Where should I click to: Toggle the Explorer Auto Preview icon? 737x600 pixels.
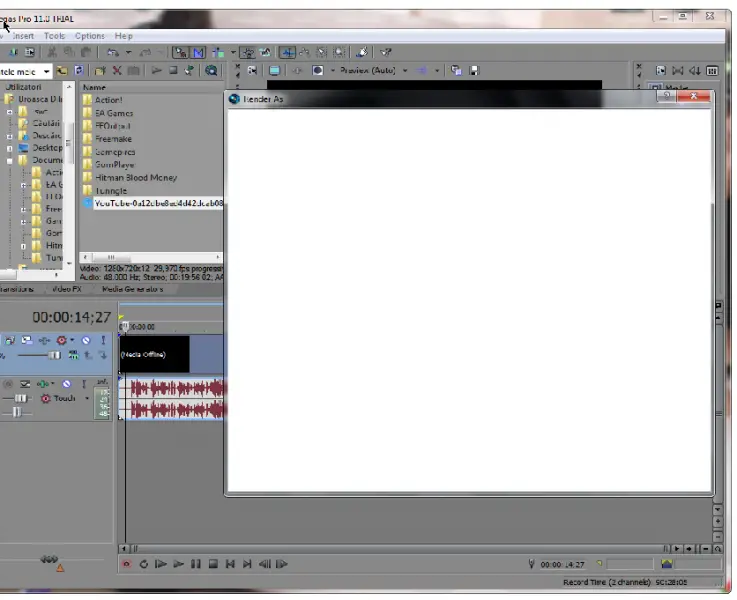point(189,70)
